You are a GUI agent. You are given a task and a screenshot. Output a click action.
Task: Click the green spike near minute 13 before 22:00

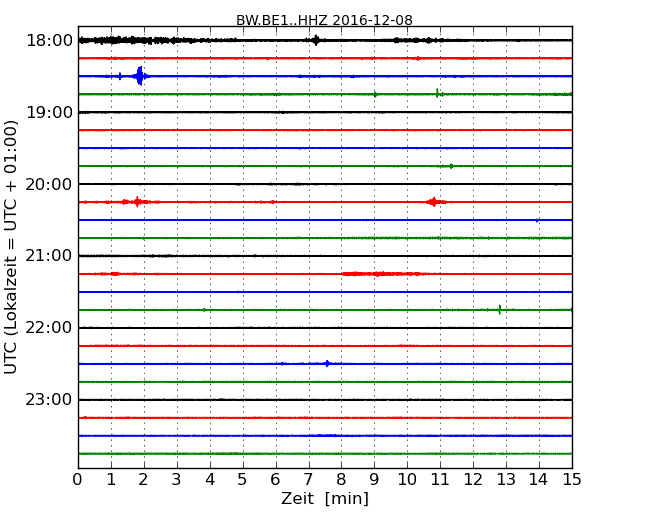click(x=500, y=309)
